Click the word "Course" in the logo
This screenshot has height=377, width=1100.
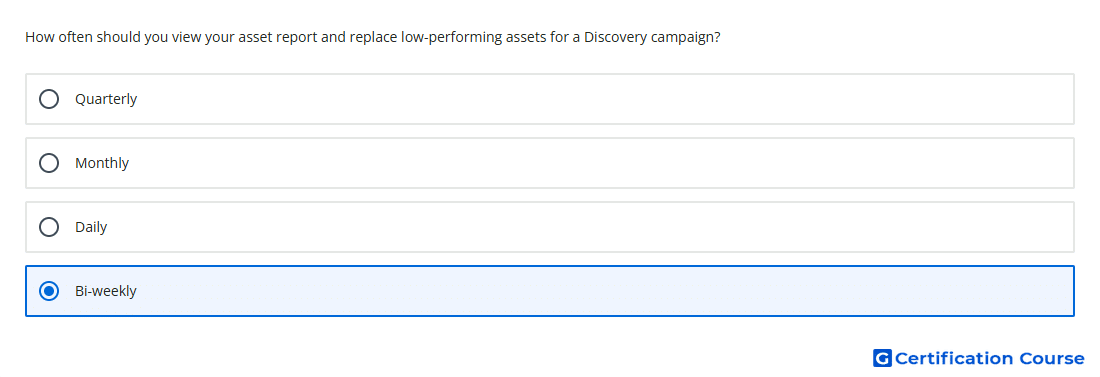1052,358
